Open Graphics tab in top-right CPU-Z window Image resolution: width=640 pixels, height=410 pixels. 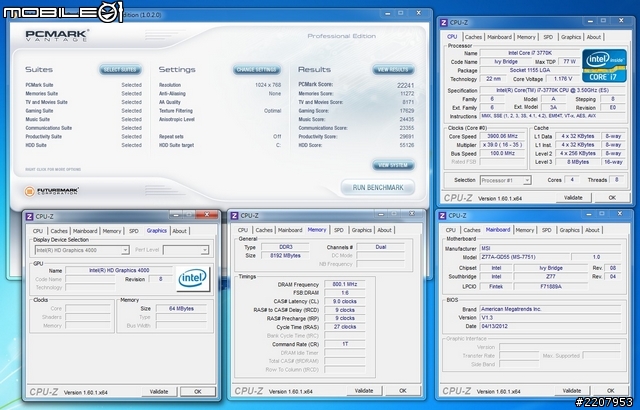(x=571, y=37)
